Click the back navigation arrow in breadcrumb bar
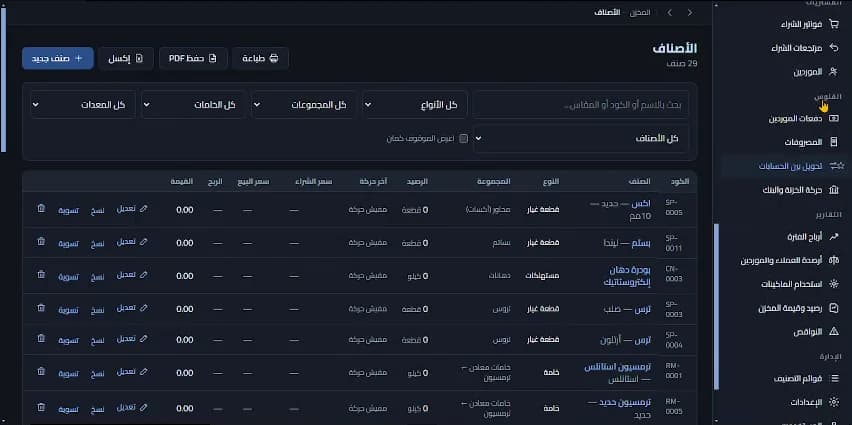 click(x=690, y=12)
